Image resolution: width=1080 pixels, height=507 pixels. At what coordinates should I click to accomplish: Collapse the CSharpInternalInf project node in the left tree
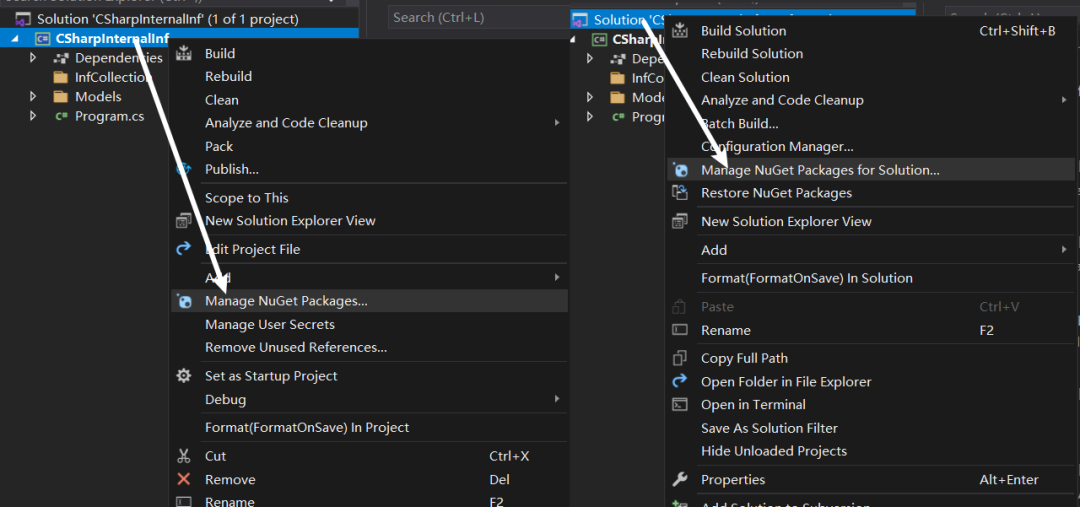pyautogui.click(x=15, y=39)
